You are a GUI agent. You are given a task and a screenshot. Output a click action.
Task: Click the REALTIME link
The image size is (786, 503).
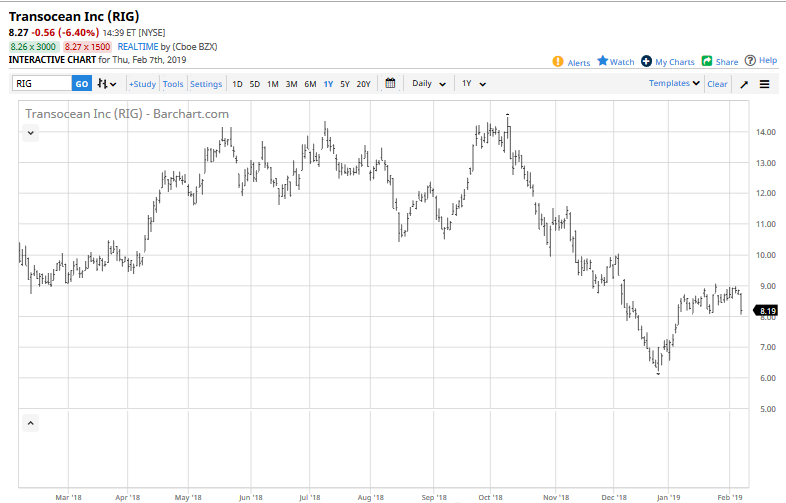tap(138, 47)
